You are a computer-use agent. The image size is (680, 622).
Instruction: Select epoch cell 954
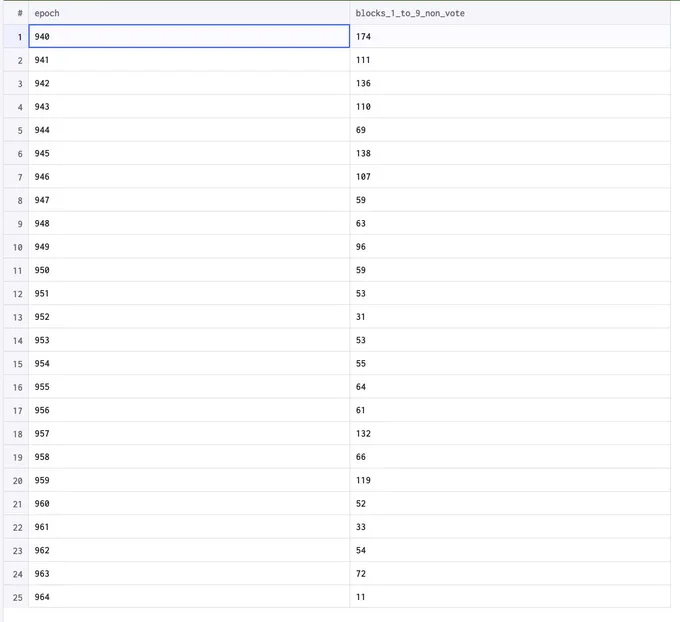tap(189, 363)
